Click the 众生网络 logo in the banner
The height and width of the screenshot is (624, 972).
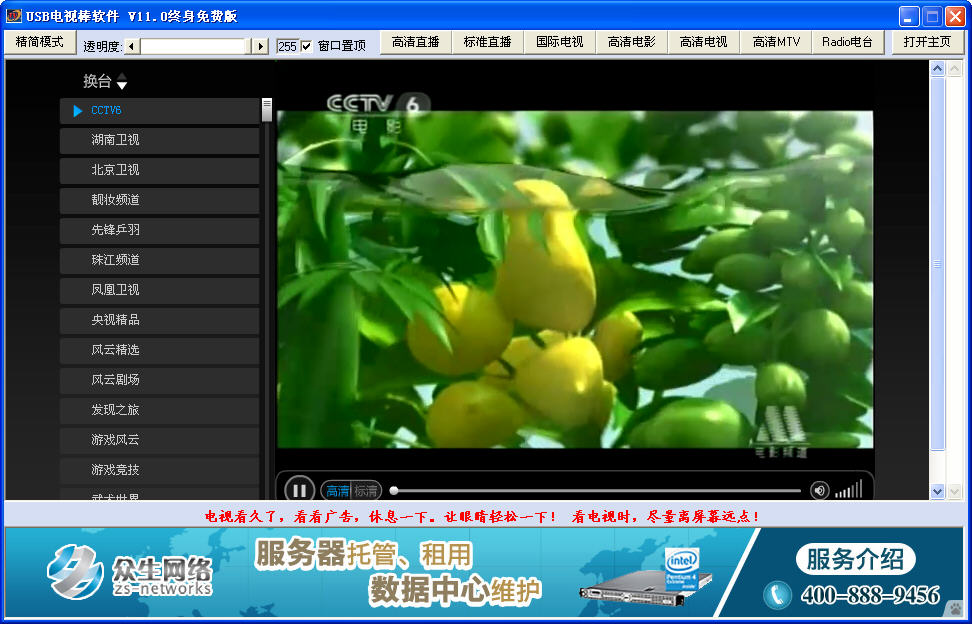coord(130,572)
